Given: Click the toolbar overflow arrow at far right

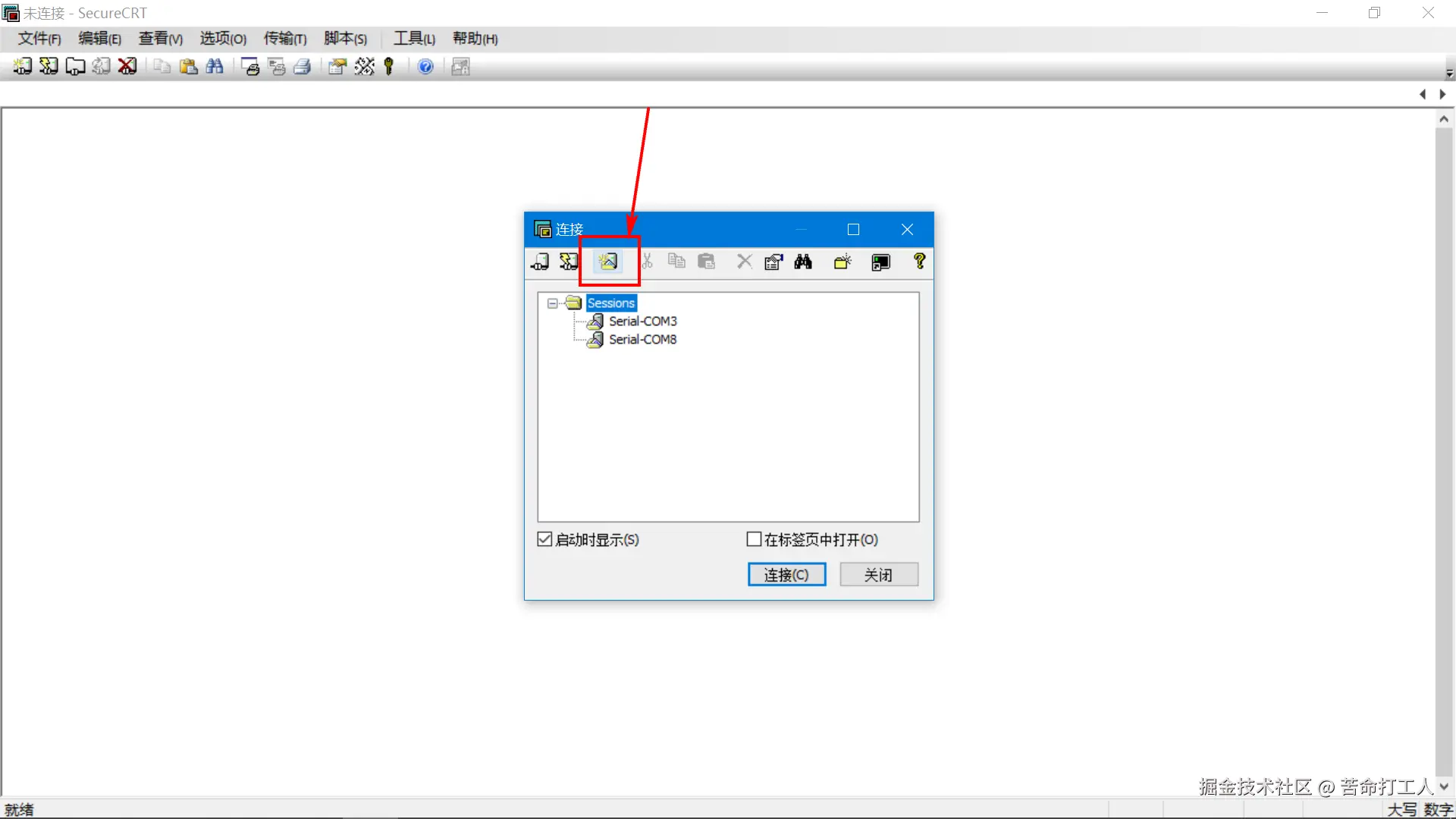Looking at the screenshot, I should coord(1449,74).
